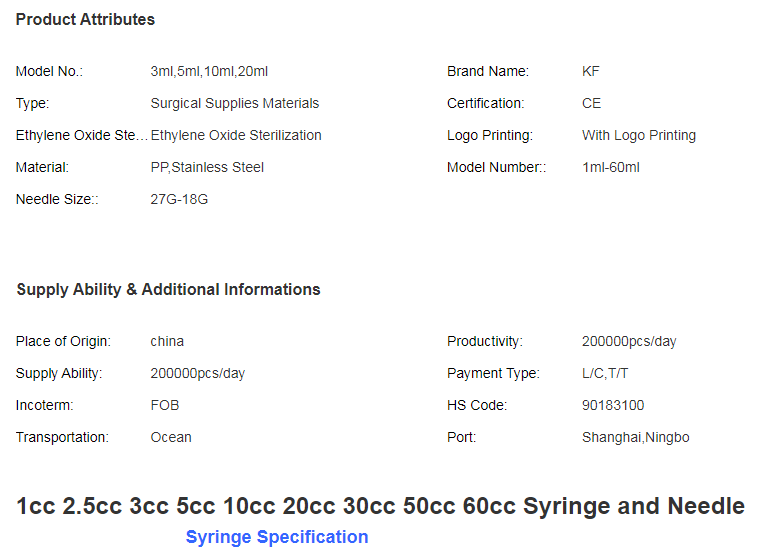Click the Productivity 200000pcs/day value
This screenshot has height=550, width=757.
coord(629,341)
